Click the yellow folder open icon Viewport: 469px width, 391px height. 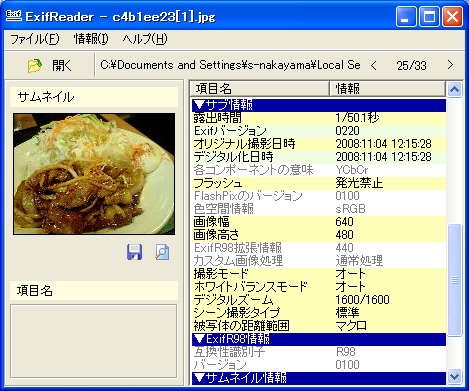[35, 65]
